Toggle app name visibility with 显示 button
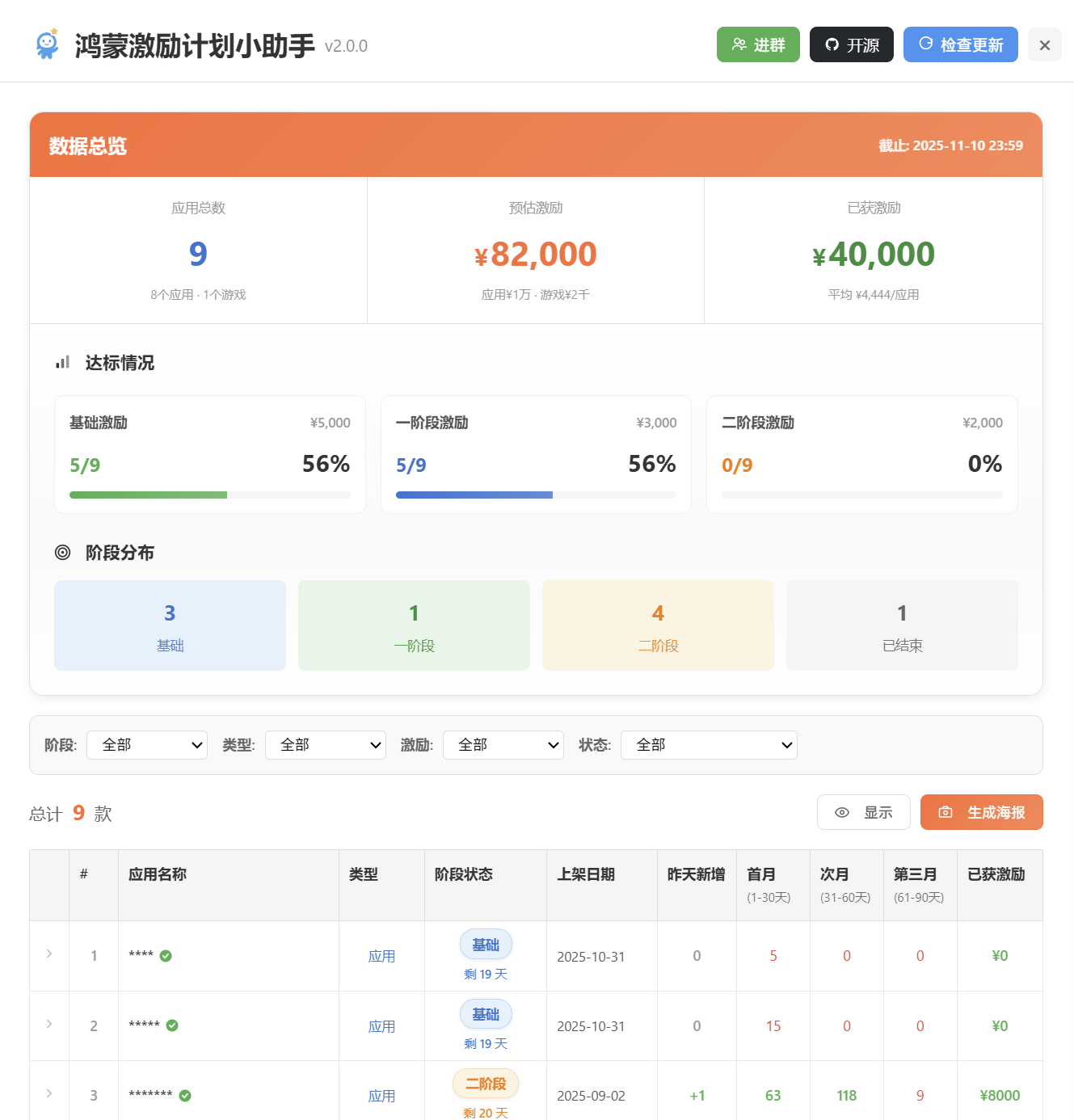Image resolution: width=1074 pixels, height=1120 pixels. point(863,812)
